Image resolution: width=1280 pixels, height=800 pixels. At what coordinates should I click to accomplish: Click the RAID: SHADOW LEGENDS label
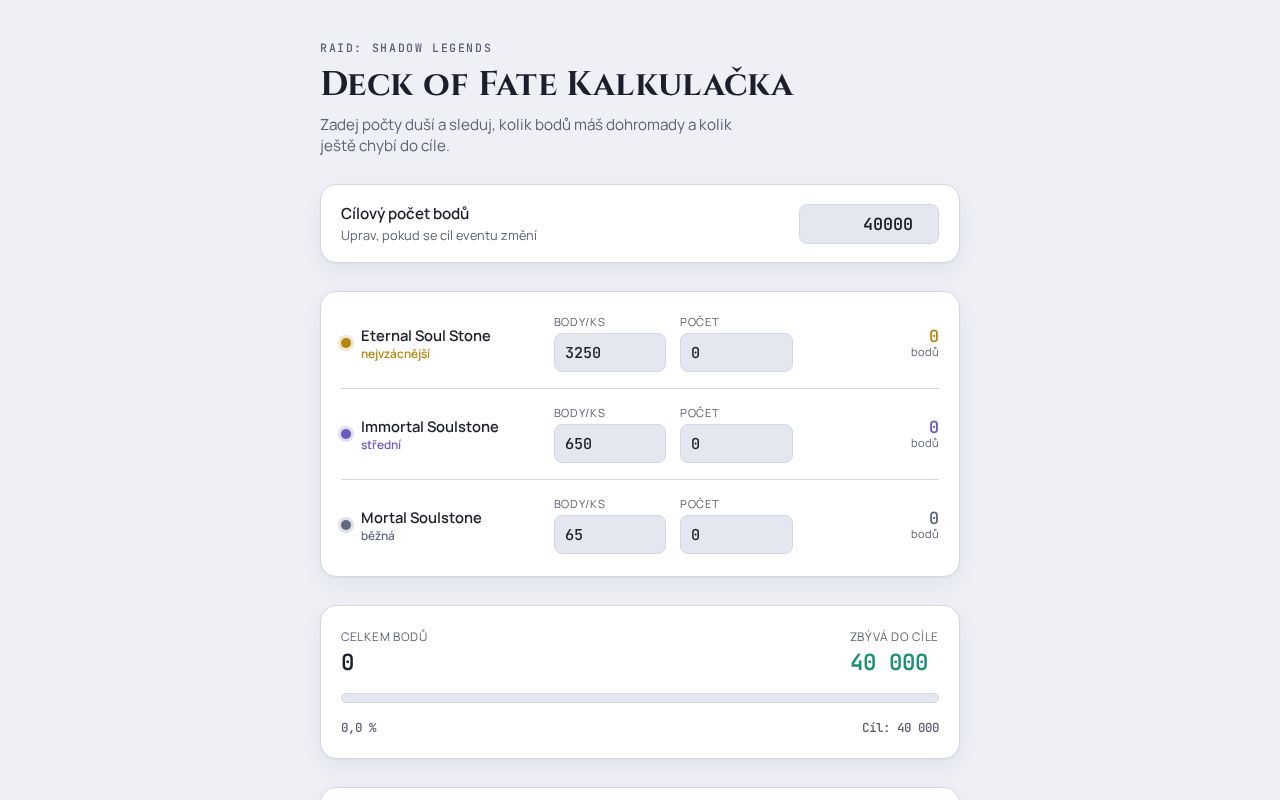[406, 48]
